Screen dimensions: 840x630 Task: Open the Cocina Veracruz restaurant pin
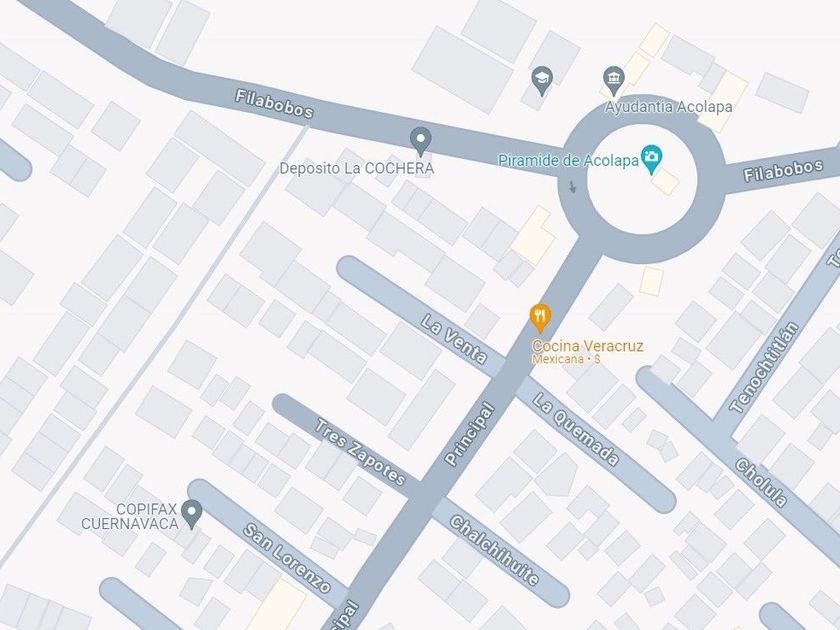[x=541, y=318]
